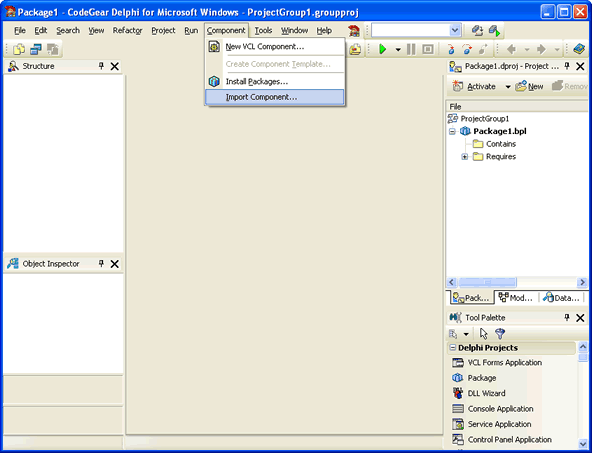This screenshot has height=453, width=592.
Task: Toggle the Tool Palette pin
Action: coord(567,317)
